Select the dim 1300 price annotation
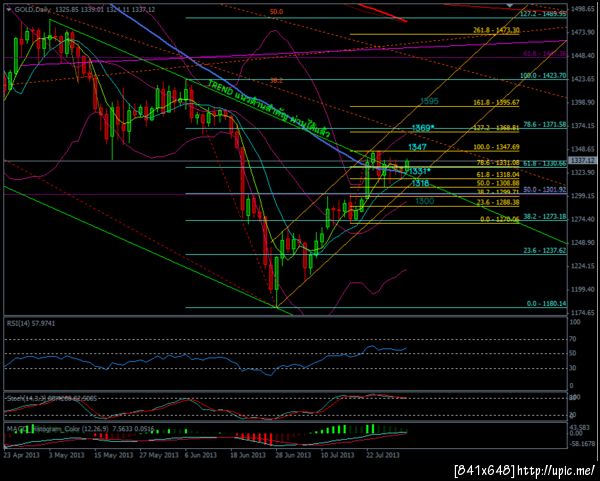Screen dimensions: 600x481 (424, 201)
